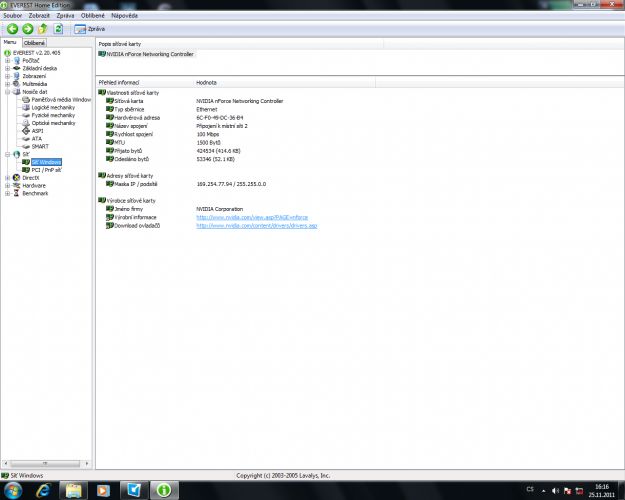Select the Počítač computer icon
The image size is (625, 500).
[x=17, y=61]
